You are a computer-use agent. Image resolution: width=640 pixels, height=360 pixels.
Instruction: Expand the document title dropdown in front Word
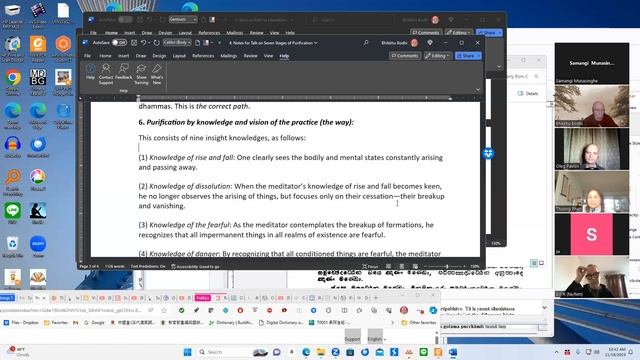coord(316,43)
